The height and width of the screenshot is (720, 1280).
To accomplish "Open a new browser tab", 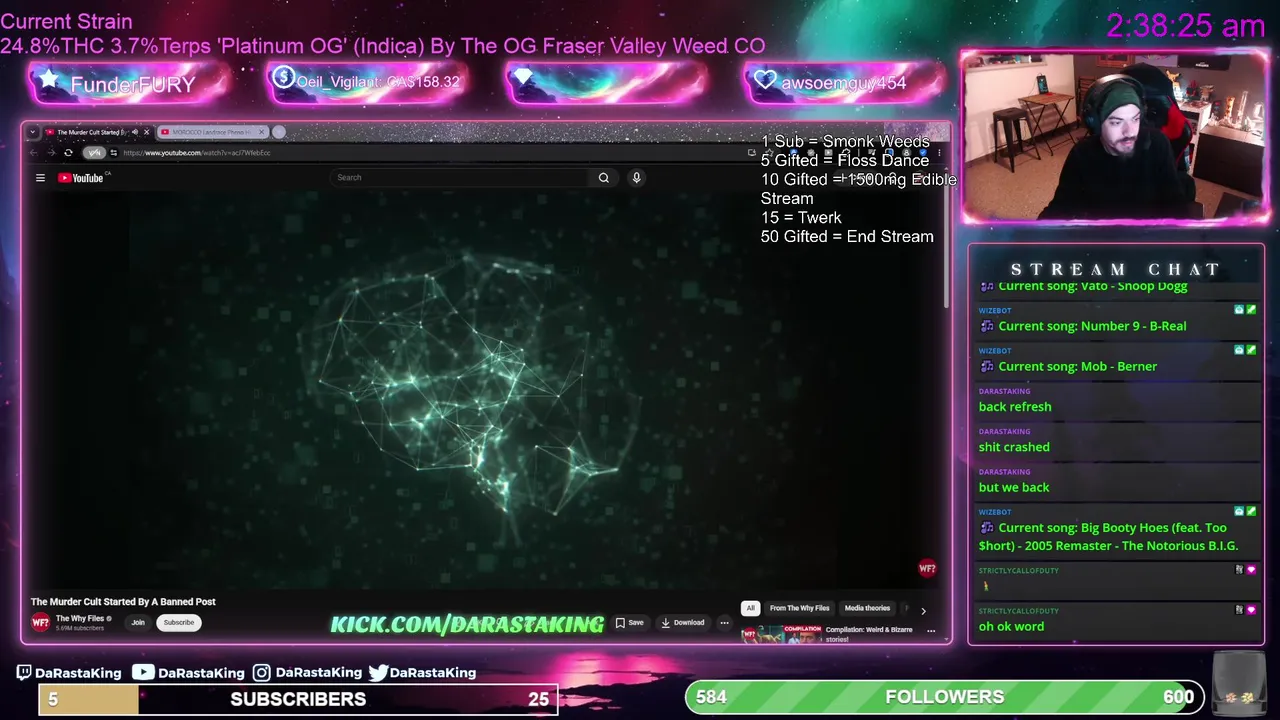I will click(279, 132).
